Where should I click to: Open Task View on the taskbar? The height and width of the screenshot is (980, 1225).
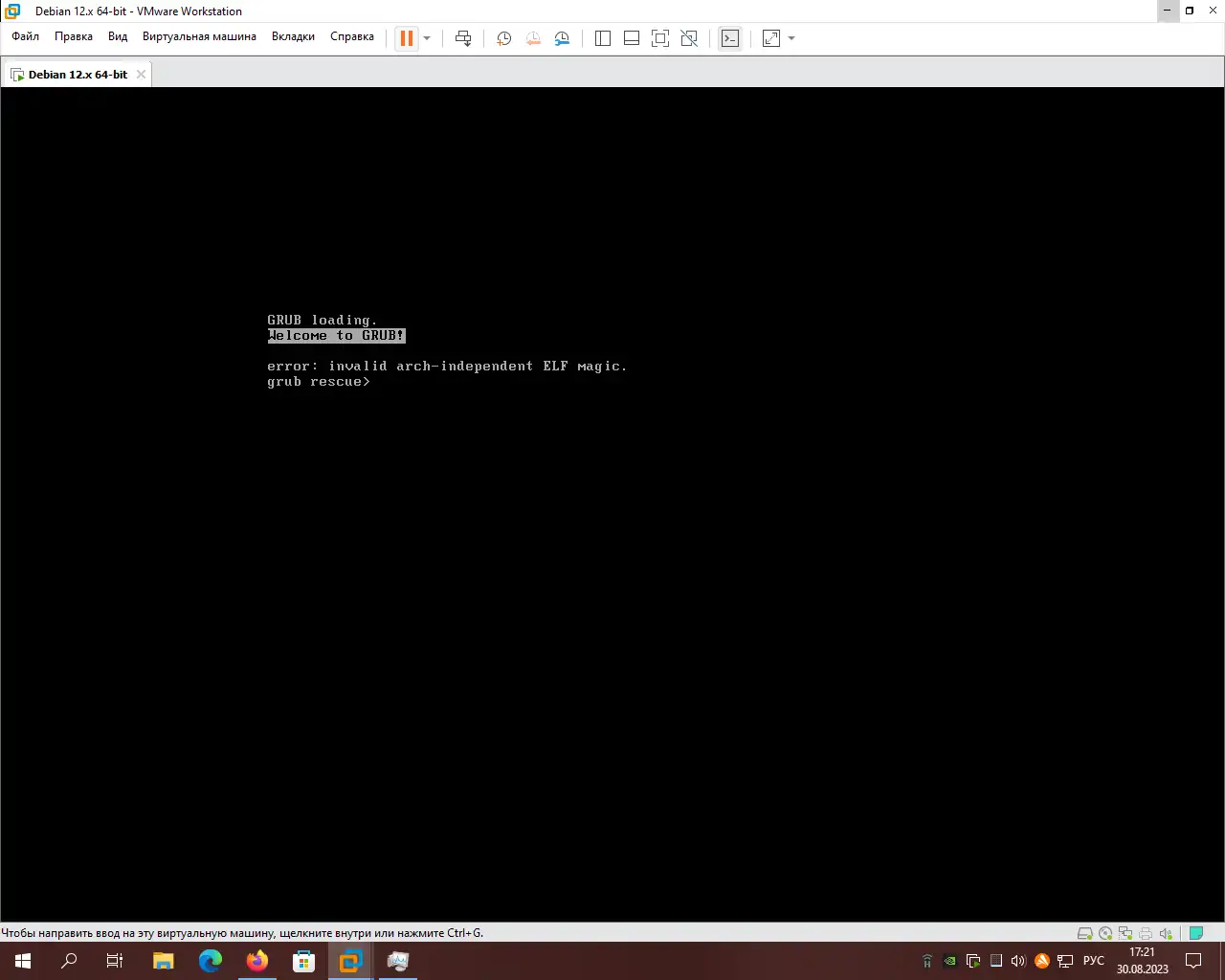115,961
